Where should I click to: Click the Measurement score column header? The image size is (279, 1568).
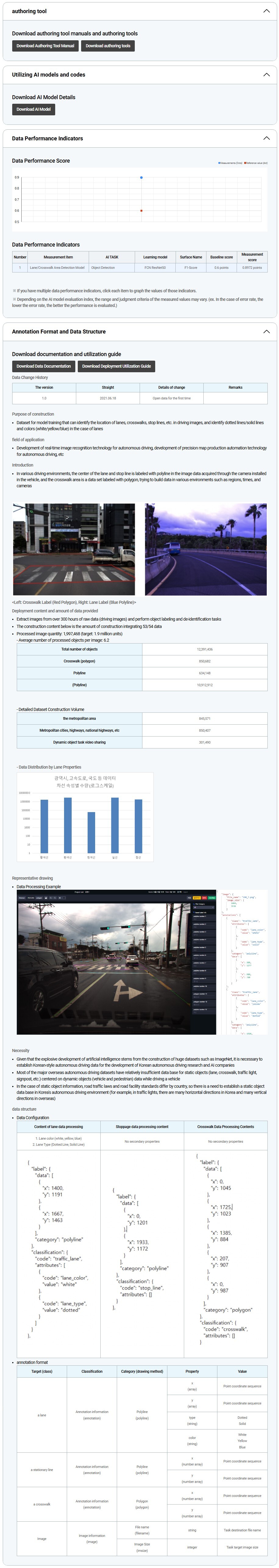(x=252, y=257)
